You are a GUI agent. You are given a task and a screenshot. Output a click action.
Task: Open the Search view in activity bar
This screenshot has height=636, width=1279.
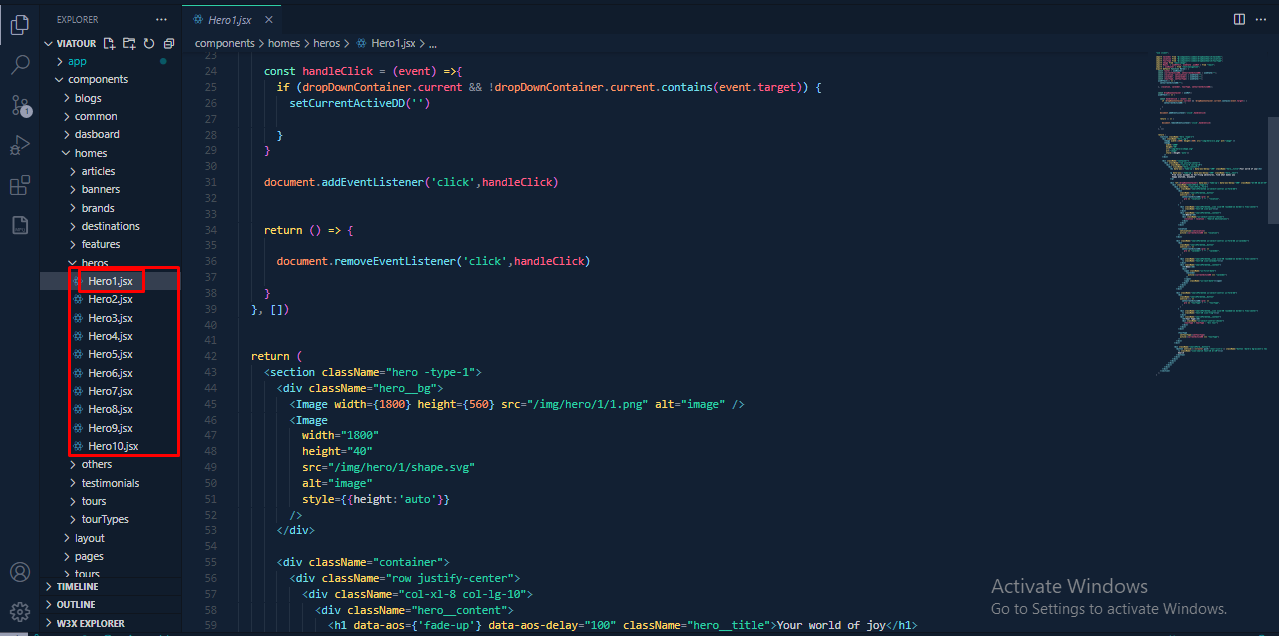(20, 66)
